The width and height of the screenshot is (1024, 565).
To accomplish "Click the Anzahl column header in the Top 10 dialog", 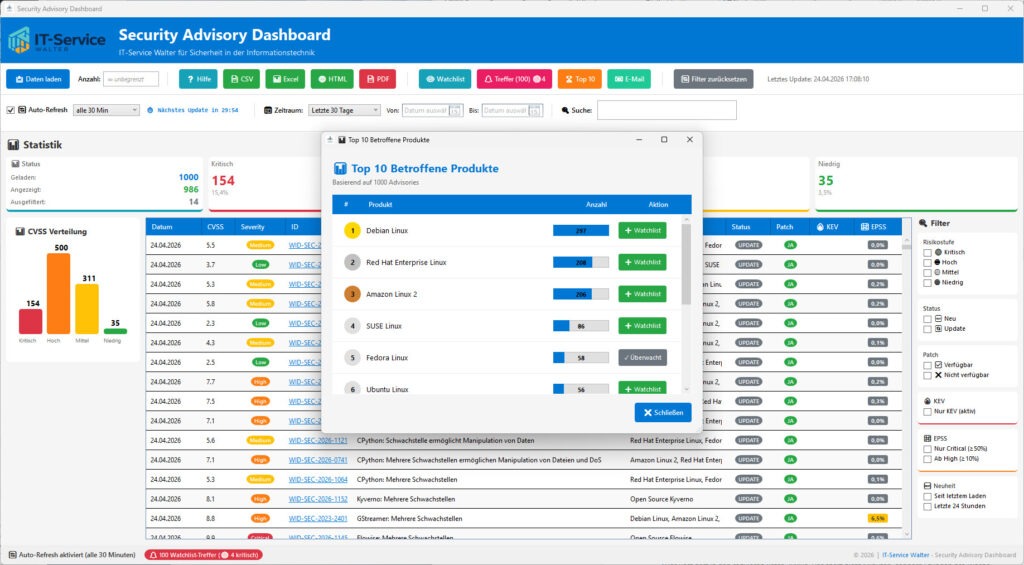I will click(596, 204).
